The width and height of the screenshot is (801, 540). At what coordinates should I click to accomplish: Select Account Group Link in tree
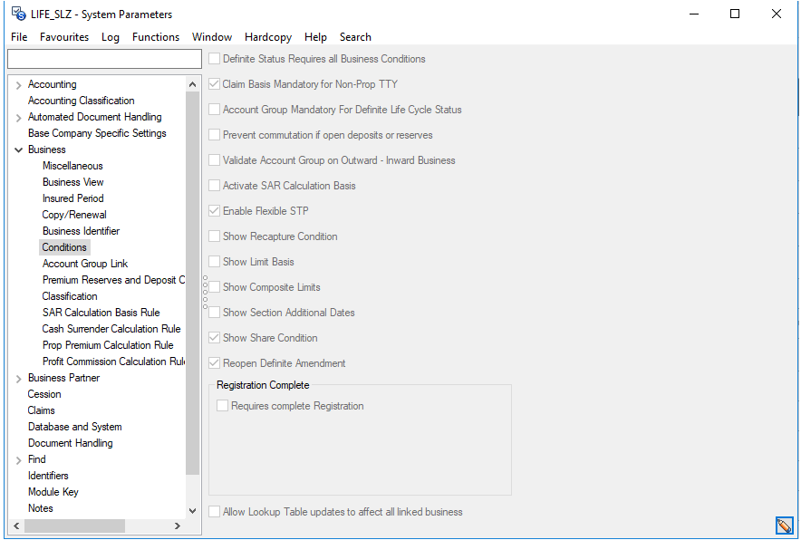point(85,264)
